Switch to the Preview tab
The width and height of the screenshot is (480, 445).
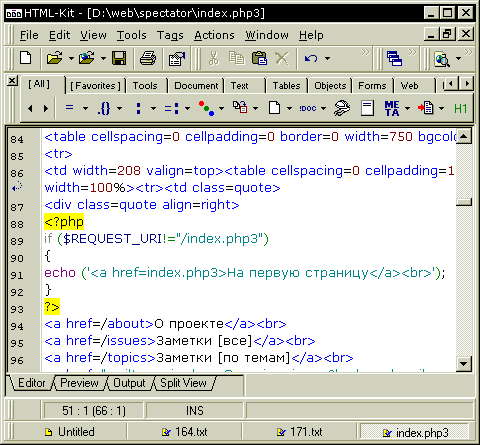79,383
